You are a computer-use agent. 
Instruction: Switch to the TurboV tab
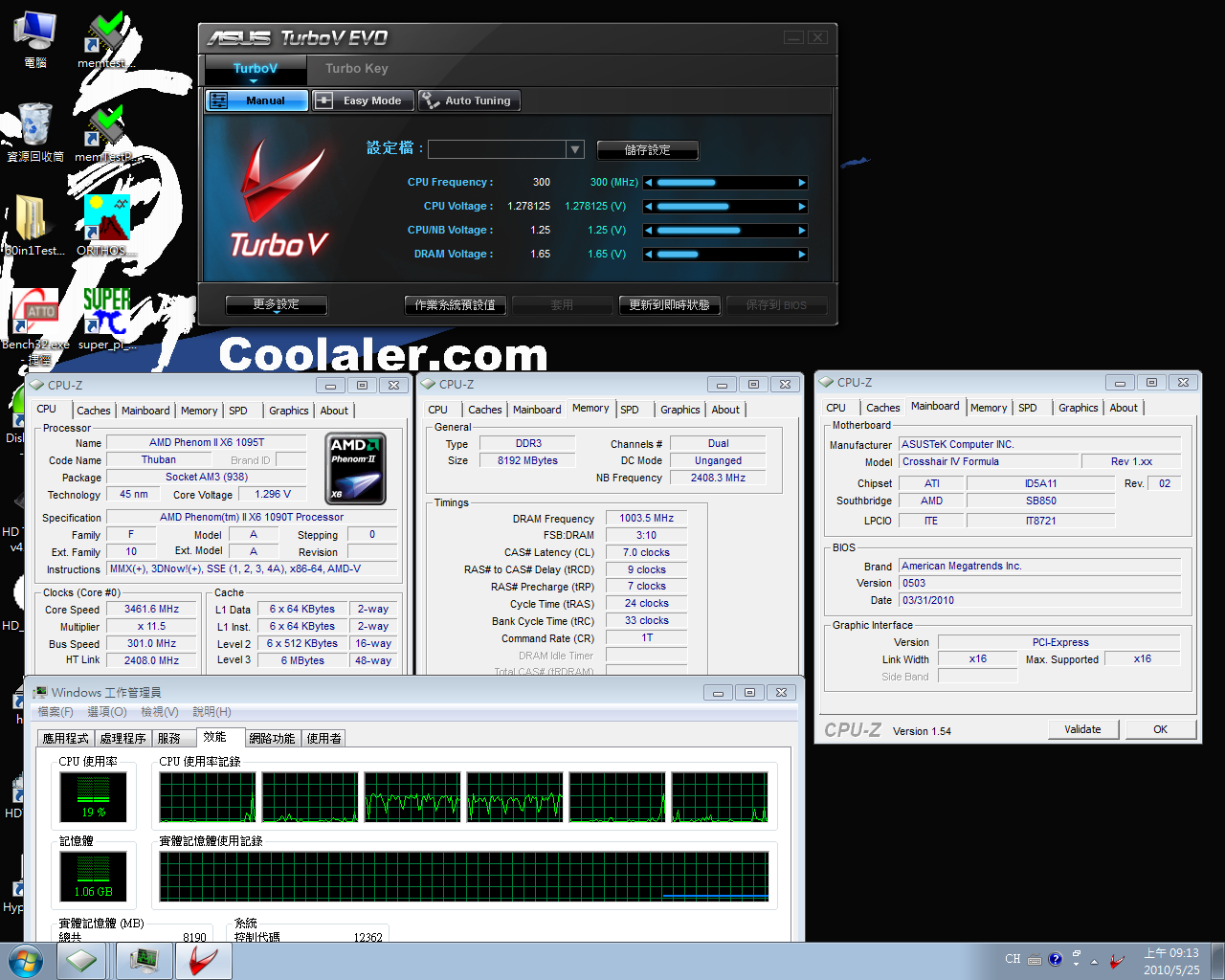point(256,69)
